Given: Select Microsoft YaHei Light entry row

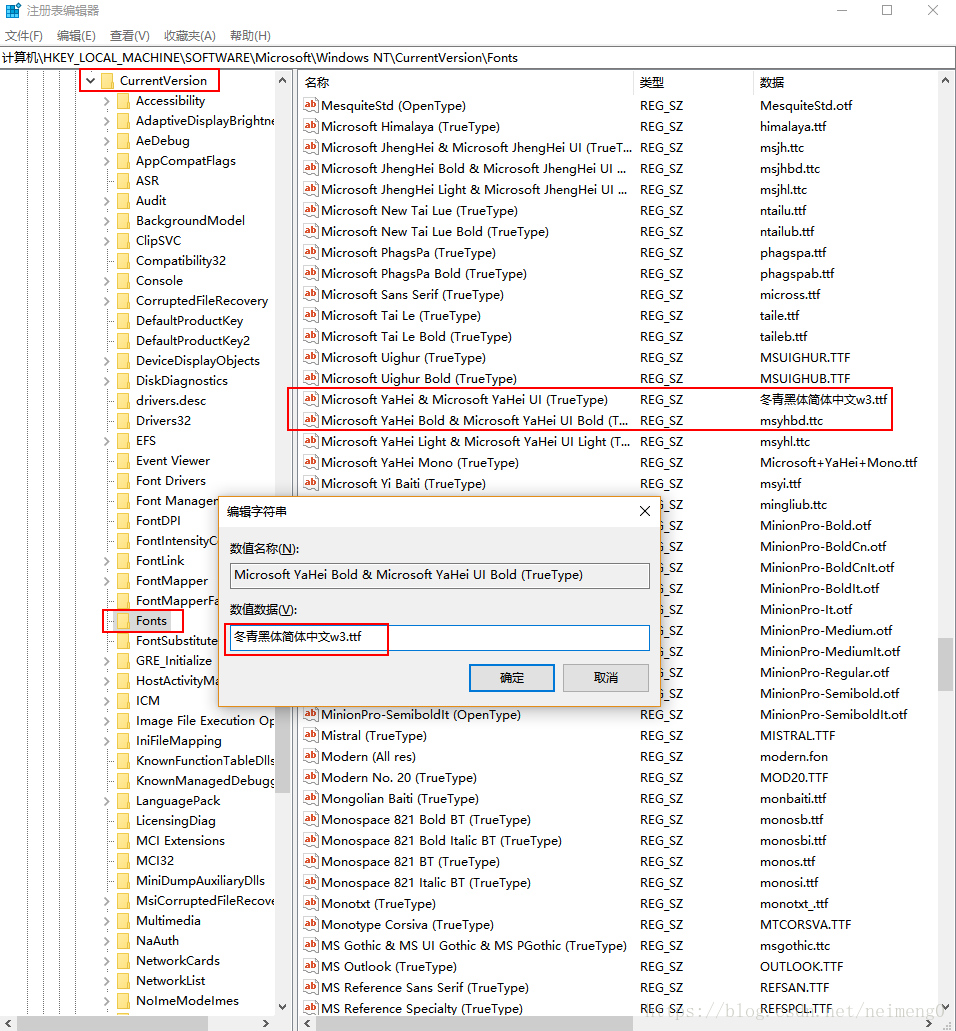Looking at the screenshot, I should [475, 441].
